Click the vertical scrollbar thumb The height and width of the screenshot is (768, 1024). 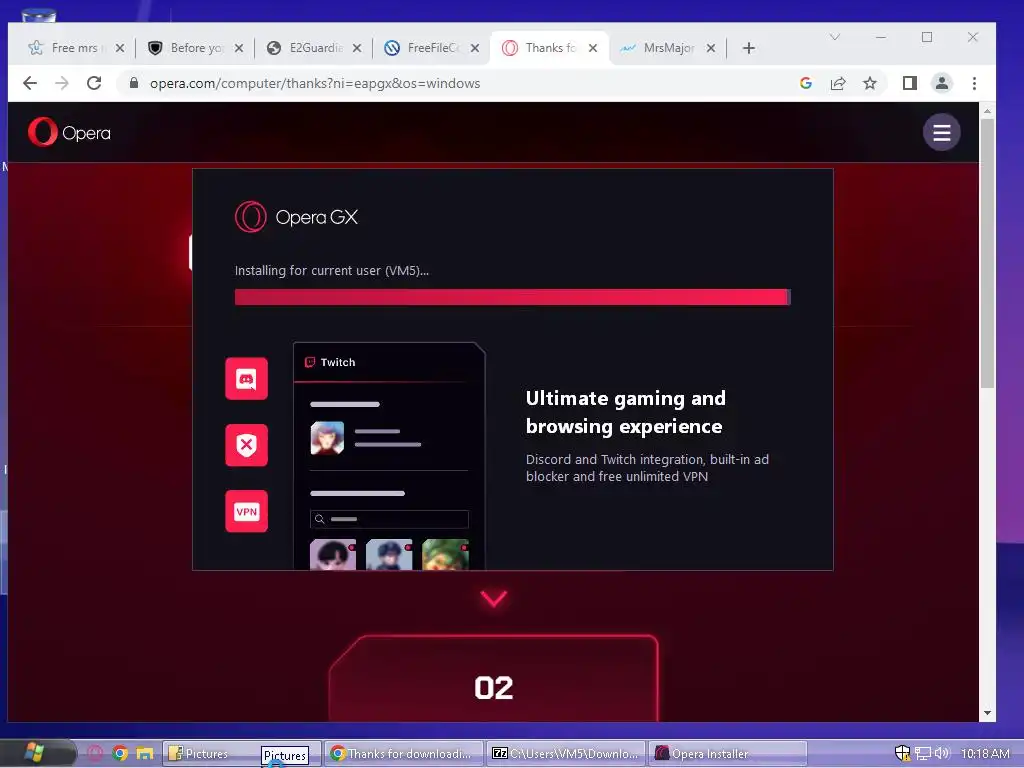pyautogui.click(x=987, y=253)
